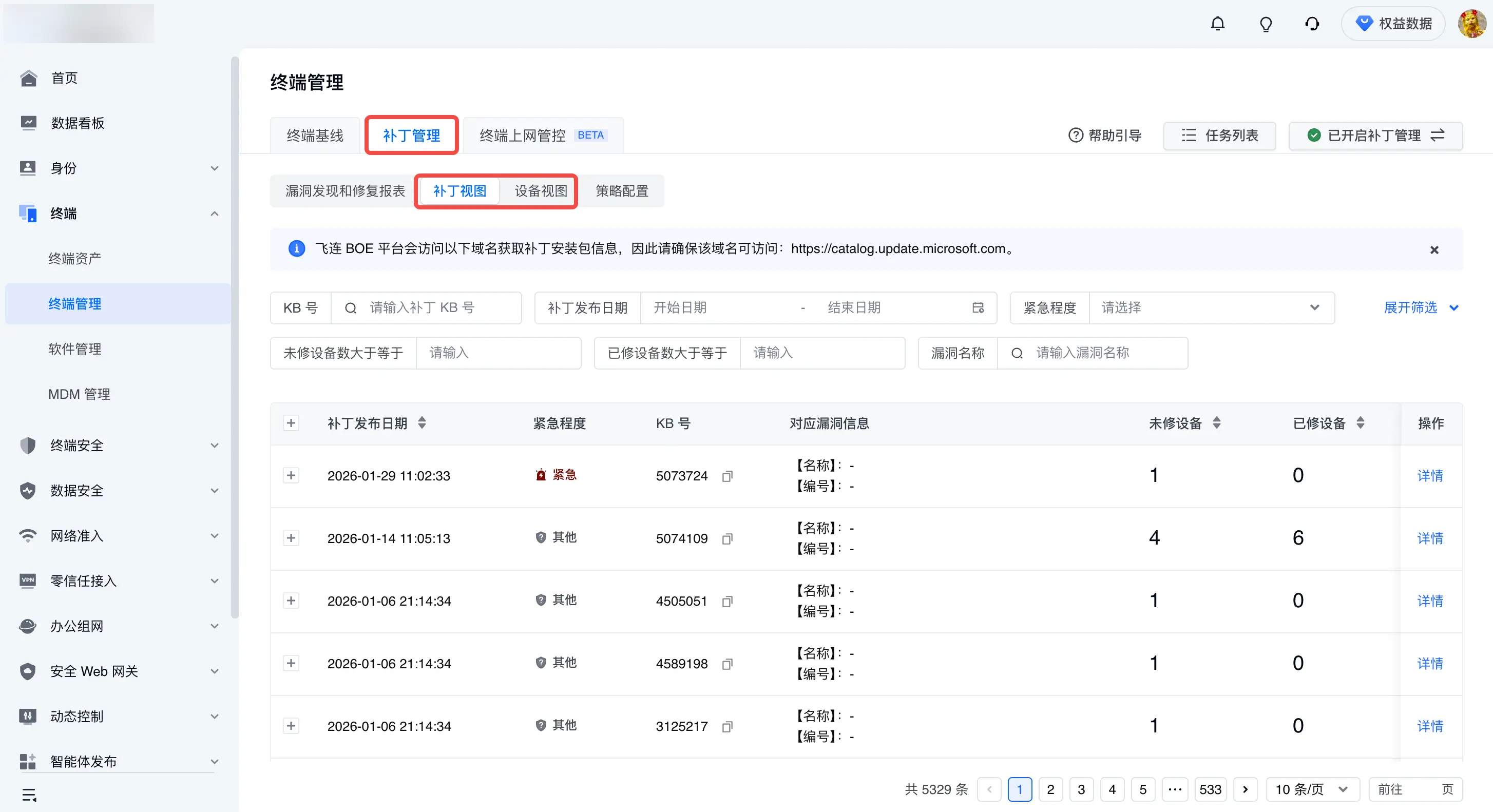The width and height of the screenshot is (1493, 812).
Task: Expand all rows via header plus box
Action: pos(291,423)
